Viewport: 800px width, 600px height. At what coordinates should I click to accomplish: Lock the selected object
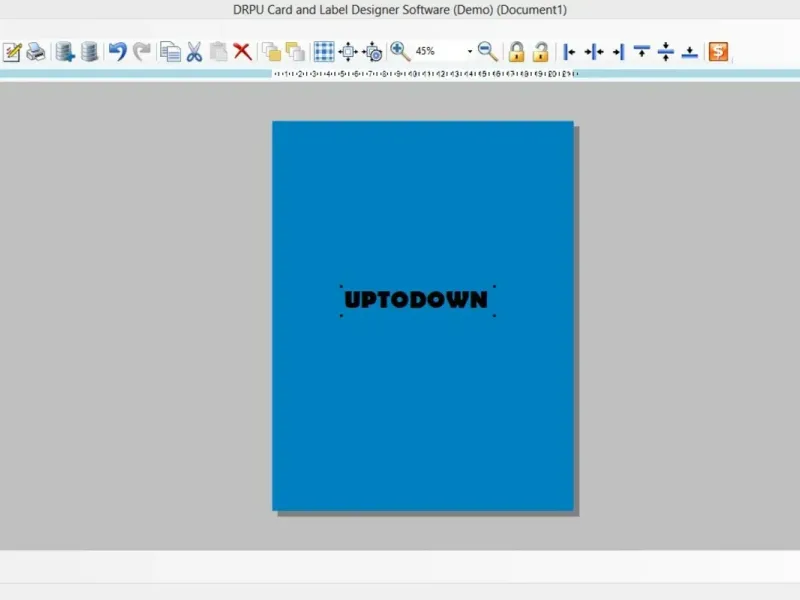pyautogui.click(x=516, y=52)
